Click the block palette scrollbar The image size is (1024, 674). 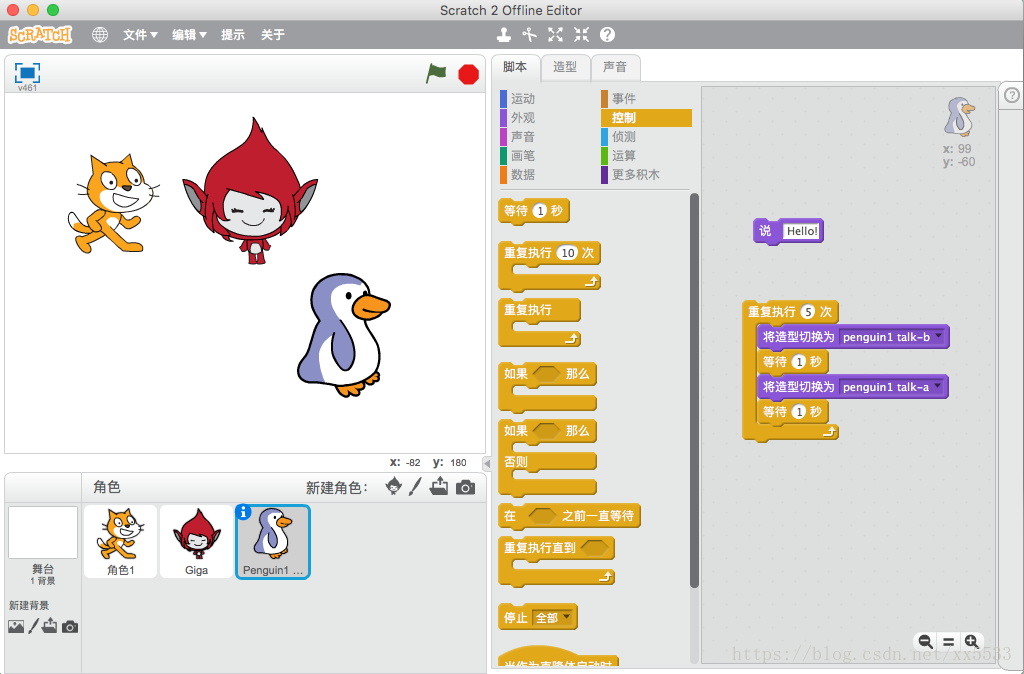pyautogui.click(x=694, y=391)
